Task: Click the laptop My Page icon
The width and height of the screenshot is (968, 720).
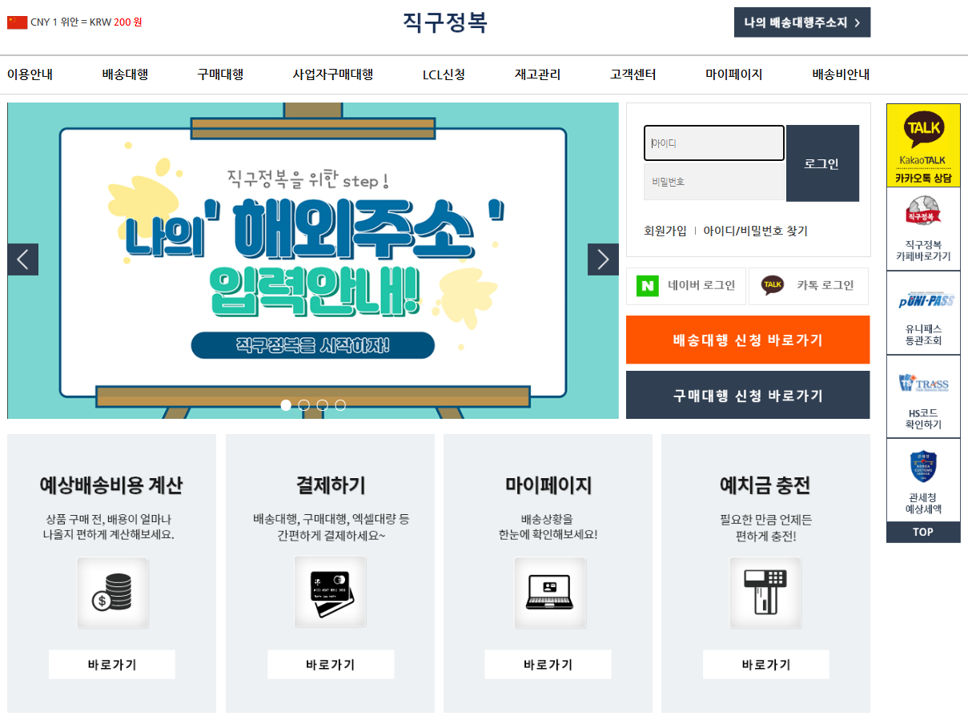Action: coord(550,593)
